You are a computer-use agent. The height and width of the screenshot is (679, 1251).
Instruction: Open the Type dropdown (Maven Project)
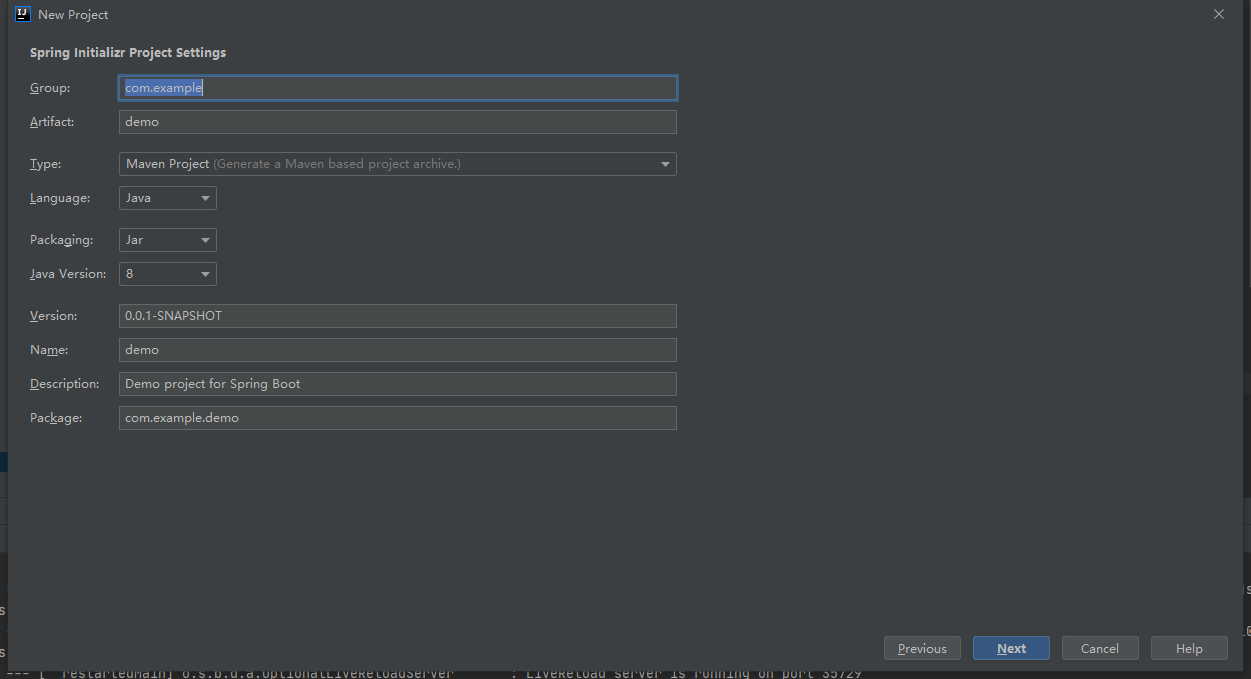pos(398,164)
